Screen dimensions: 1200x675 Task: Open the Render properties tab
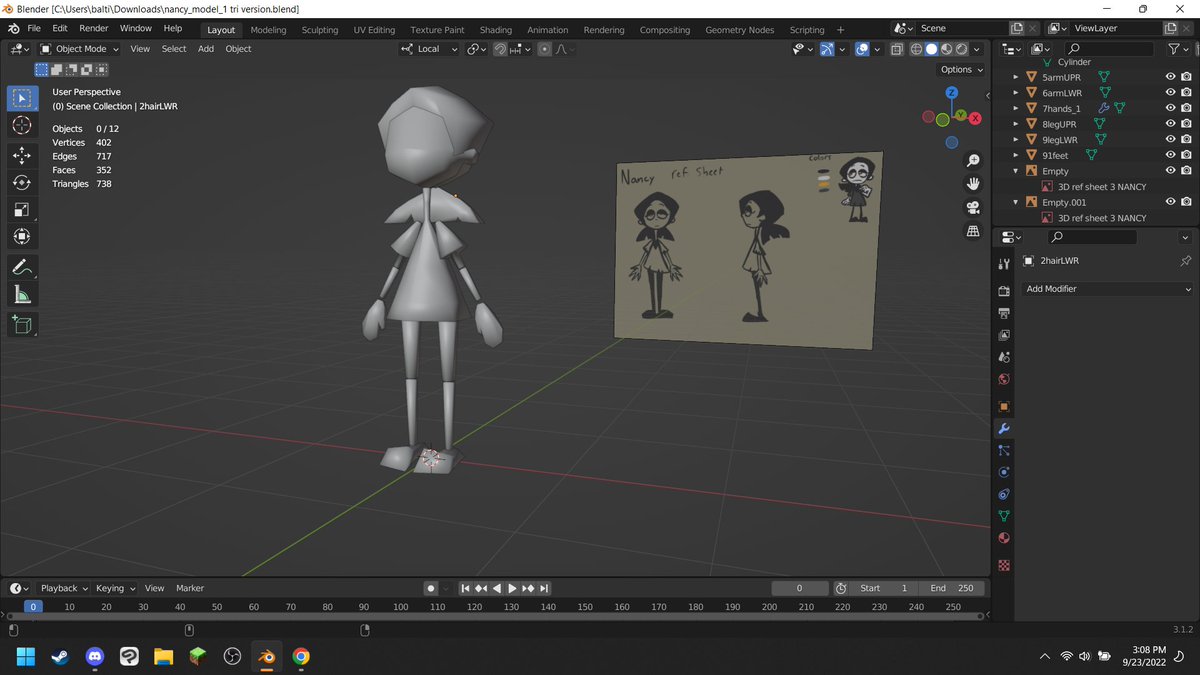(x=1004, y=291)
